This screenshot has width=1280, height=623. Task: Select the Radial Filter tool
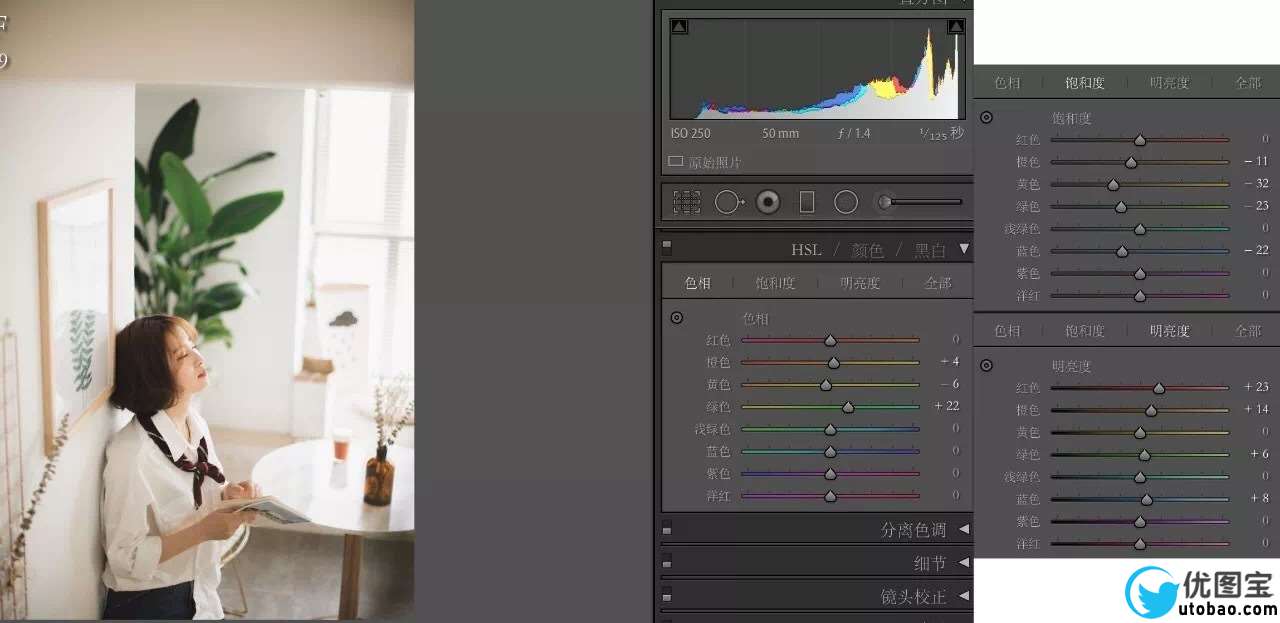point(846,202)
